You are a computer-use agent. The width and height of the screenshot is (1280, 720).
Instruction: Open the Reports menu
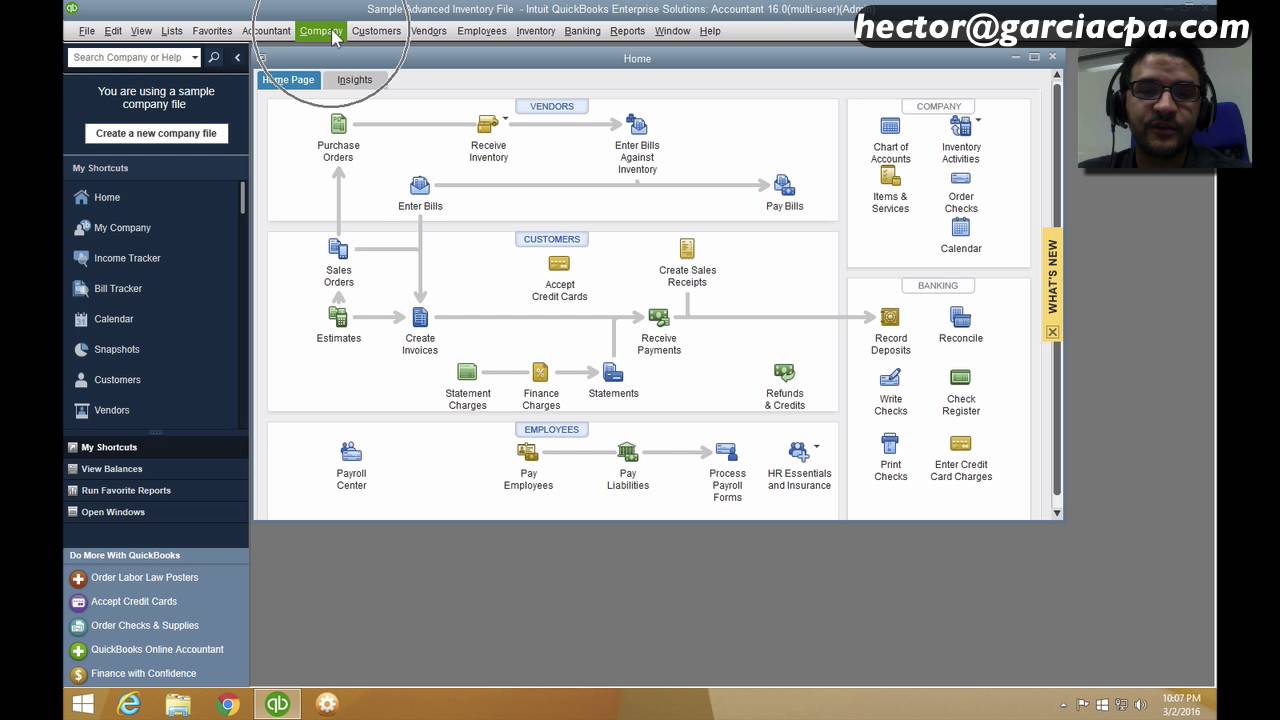627,31
